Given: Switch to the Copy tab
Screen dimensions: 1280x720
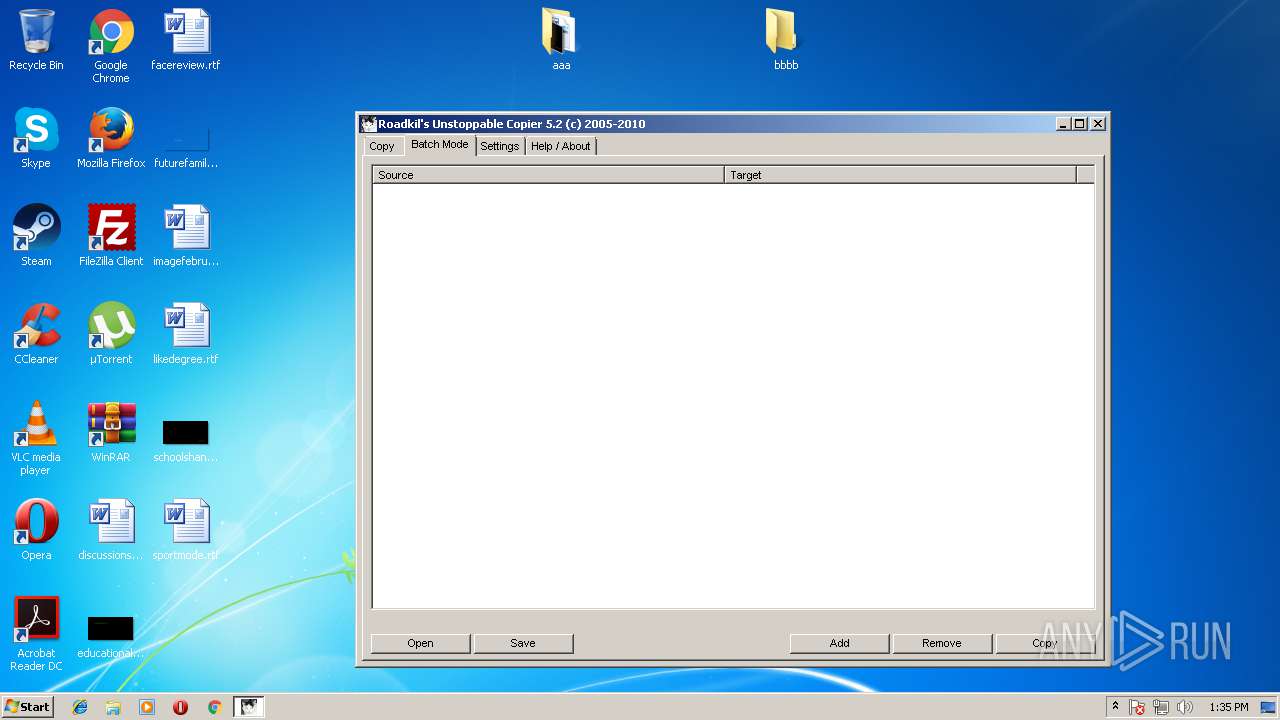Looking at the screenshot, I should (x=382, y=146).
